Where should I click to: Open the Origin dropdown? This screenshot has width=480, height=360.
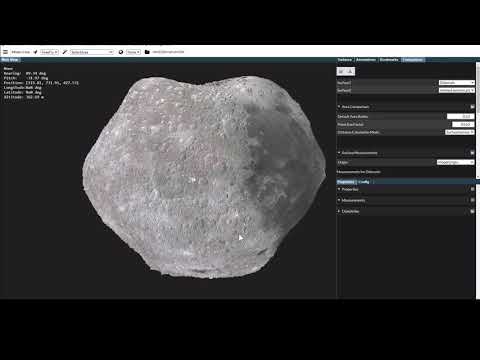(455, 162)
